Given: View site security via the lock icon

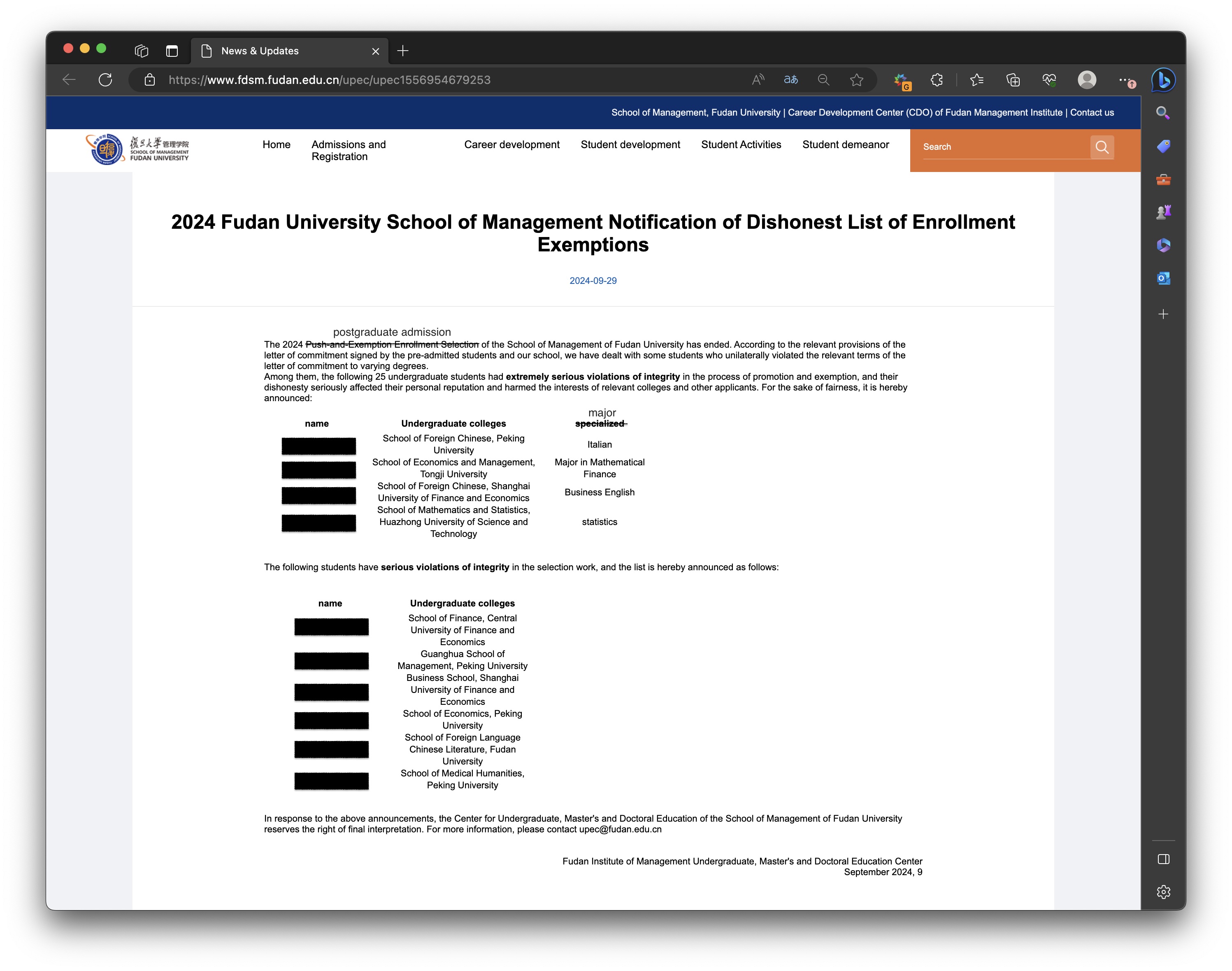Looking at the screenshot, I should pyautogui.click(x=149, y=80).
